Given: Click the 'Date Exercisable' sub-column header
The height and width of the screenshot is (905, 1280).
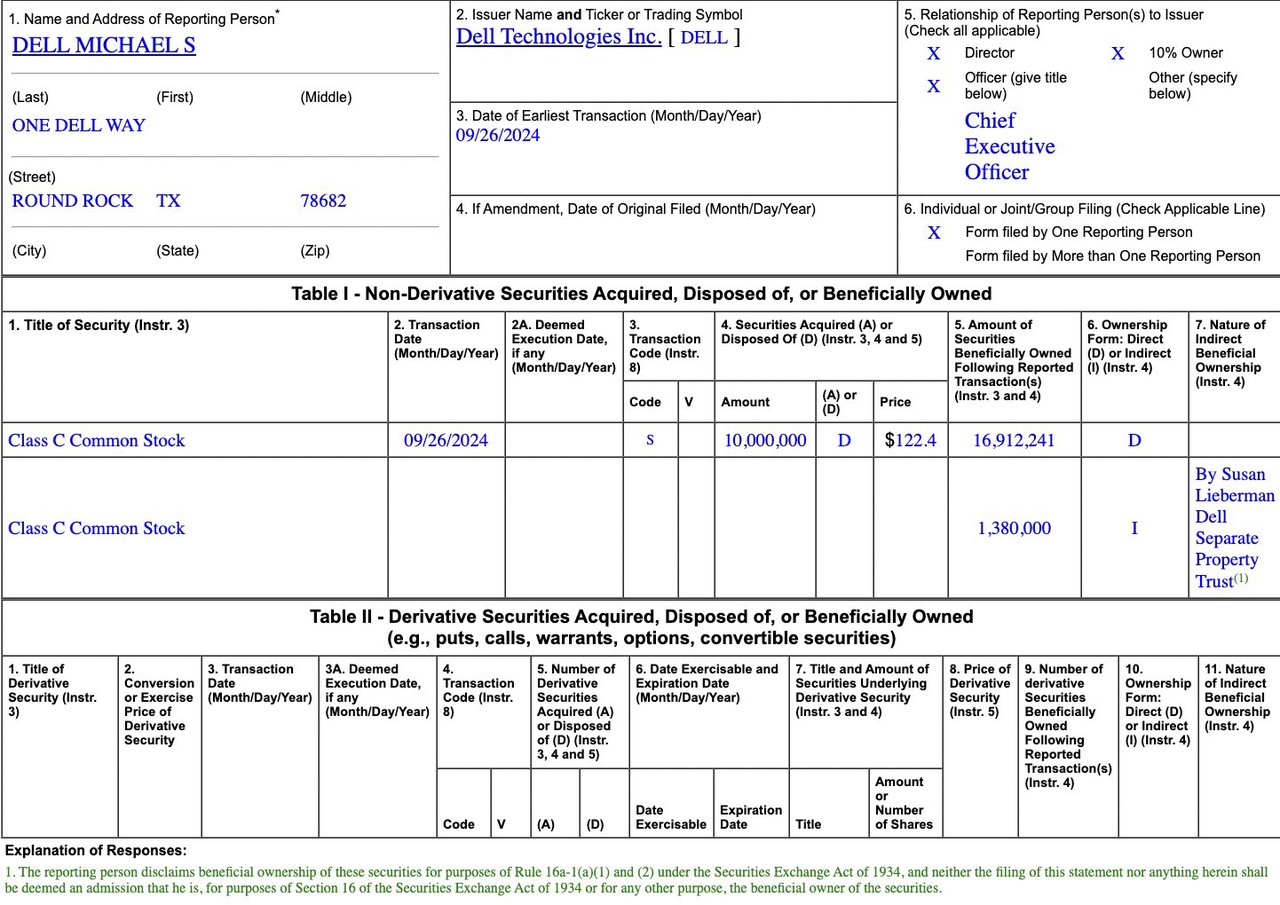Looking at the screenshot, I should [671, 818].
